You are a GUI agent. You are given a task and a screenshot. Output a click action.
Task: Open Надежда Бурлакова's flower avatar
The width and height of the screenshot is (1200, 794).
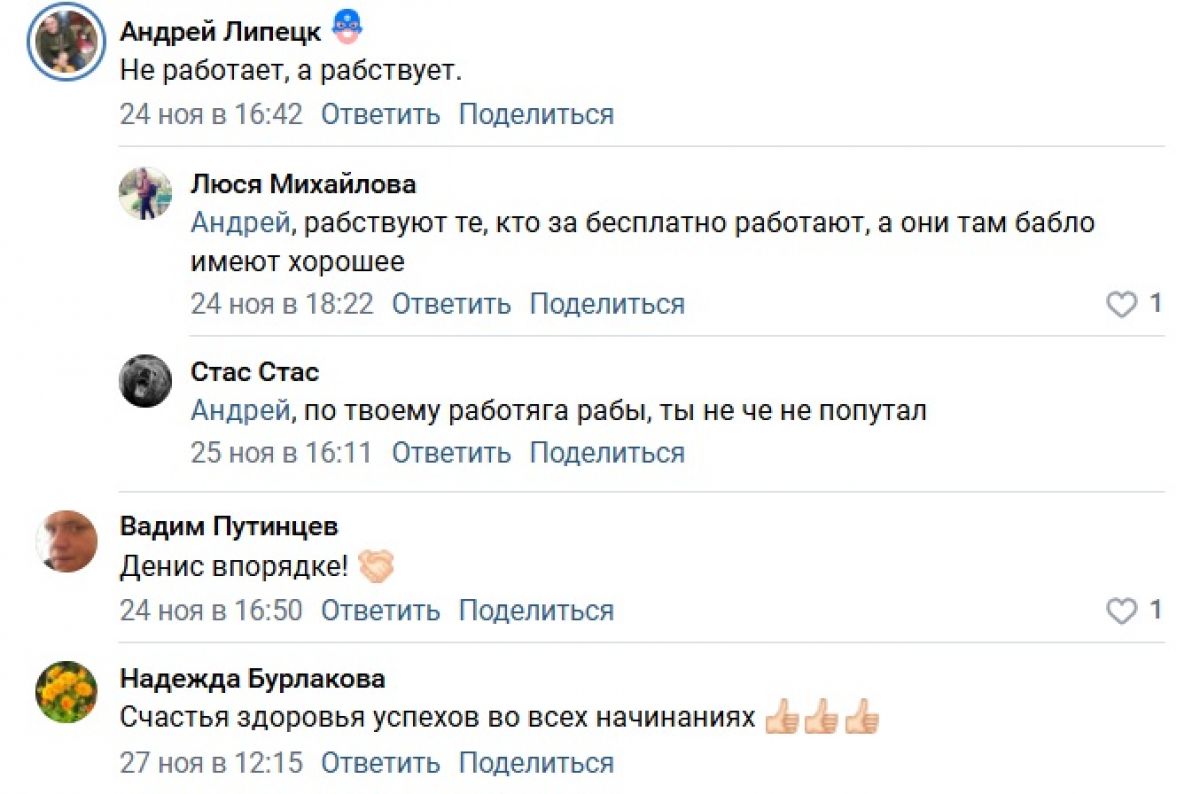(66, 692)
